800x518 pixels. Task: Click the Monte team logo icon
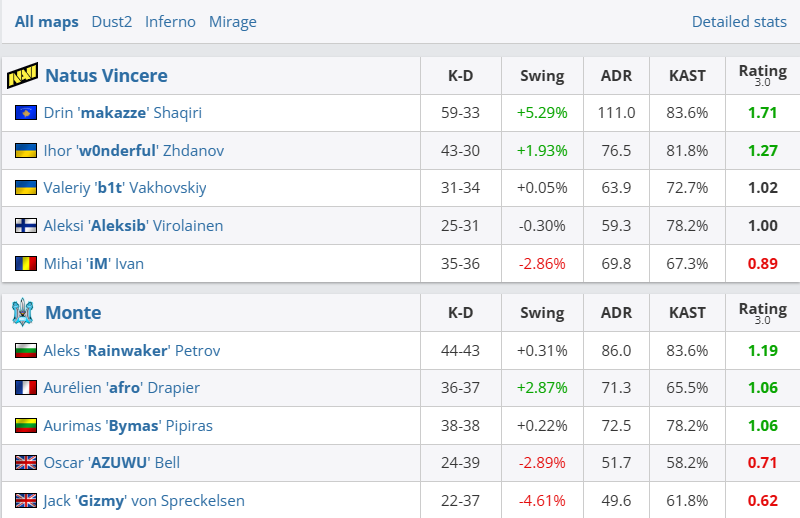pyautogui.click(x=22, y=313)
